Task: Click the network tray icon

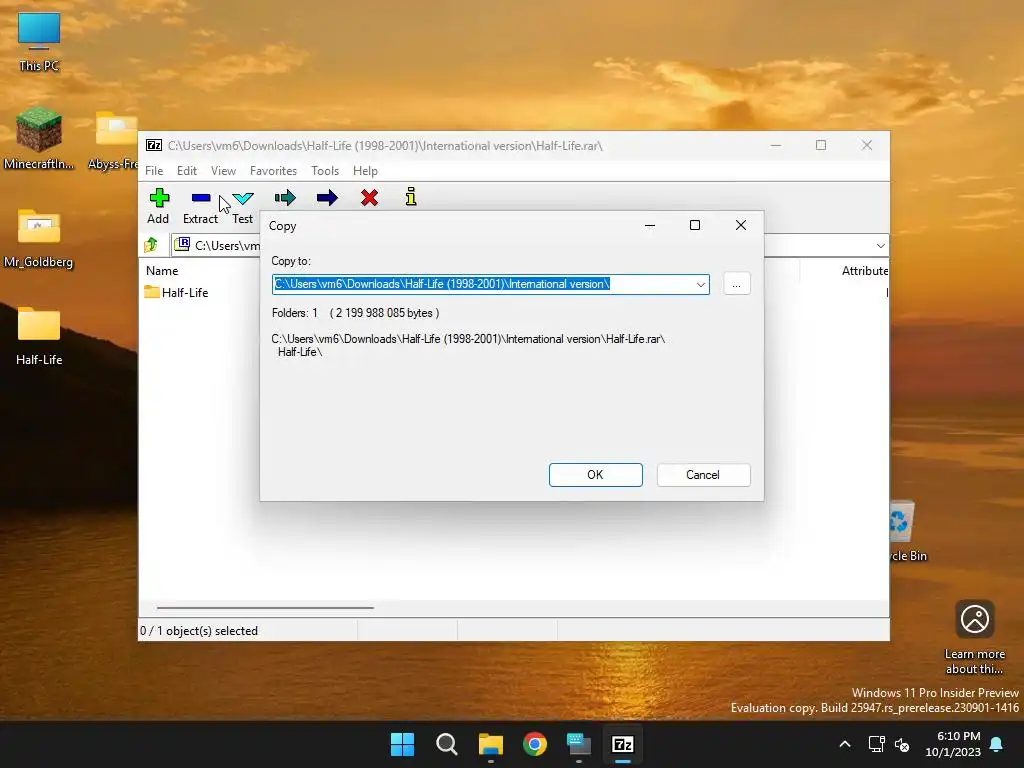Action: point(876,744)
